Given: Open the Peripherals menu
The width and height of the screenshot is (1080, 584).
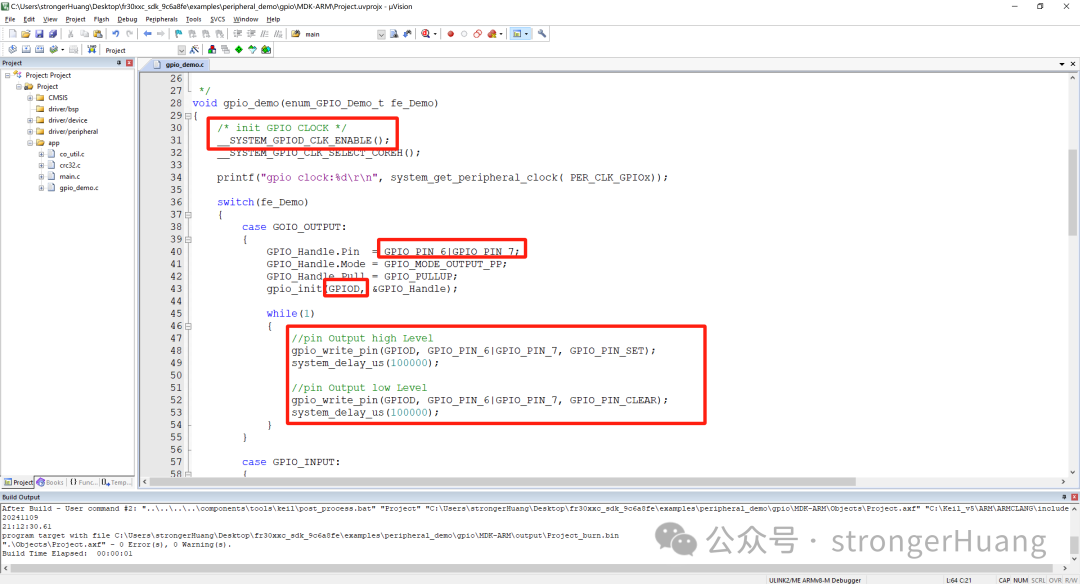Looking at the screenshot, I should coord(161,19).
